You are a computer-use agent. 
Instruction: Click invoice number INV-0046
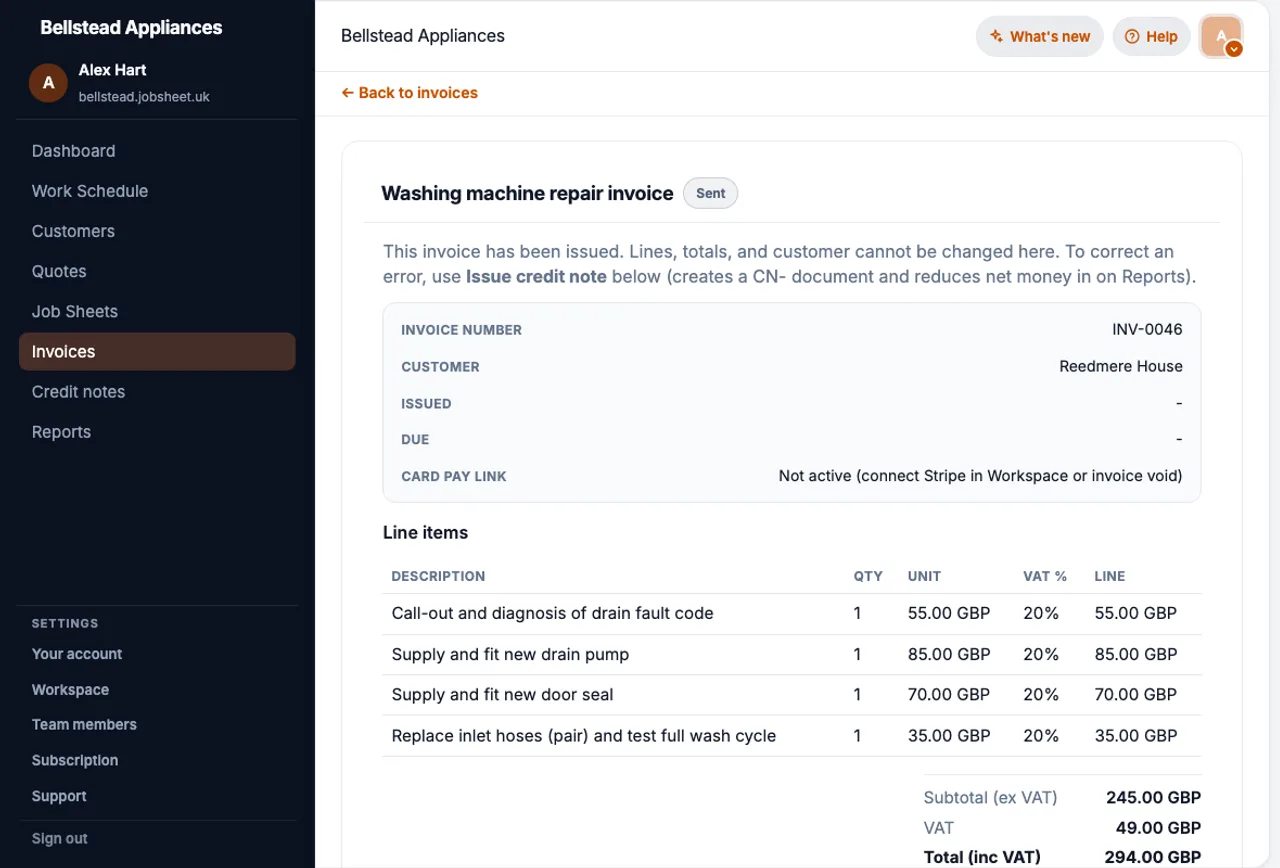1147,330
